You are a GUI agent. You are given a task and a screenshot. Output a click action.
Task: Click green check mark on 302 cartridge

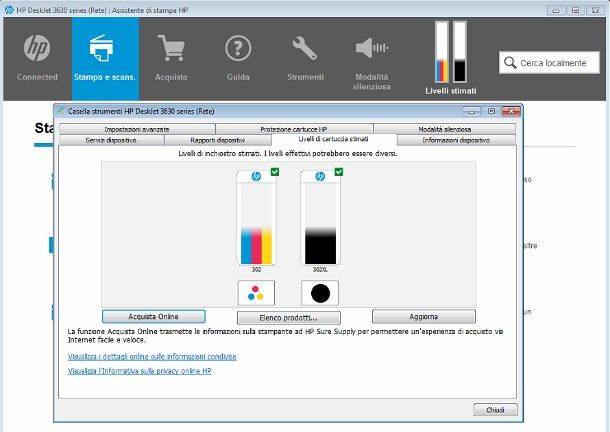tap(275, 172)
